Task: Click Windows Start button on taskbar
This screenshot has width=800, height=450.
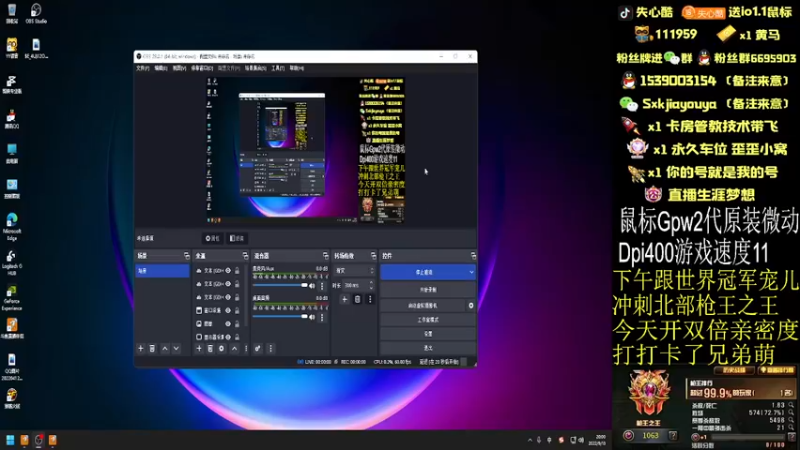Action: pos(10,440)
